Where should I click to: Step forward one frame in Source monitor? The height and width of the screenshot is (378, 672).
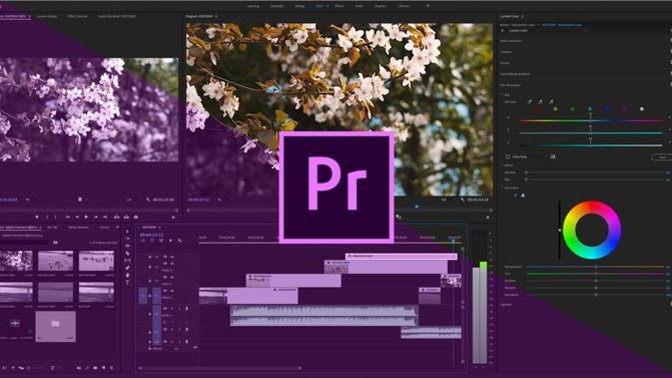96,217
